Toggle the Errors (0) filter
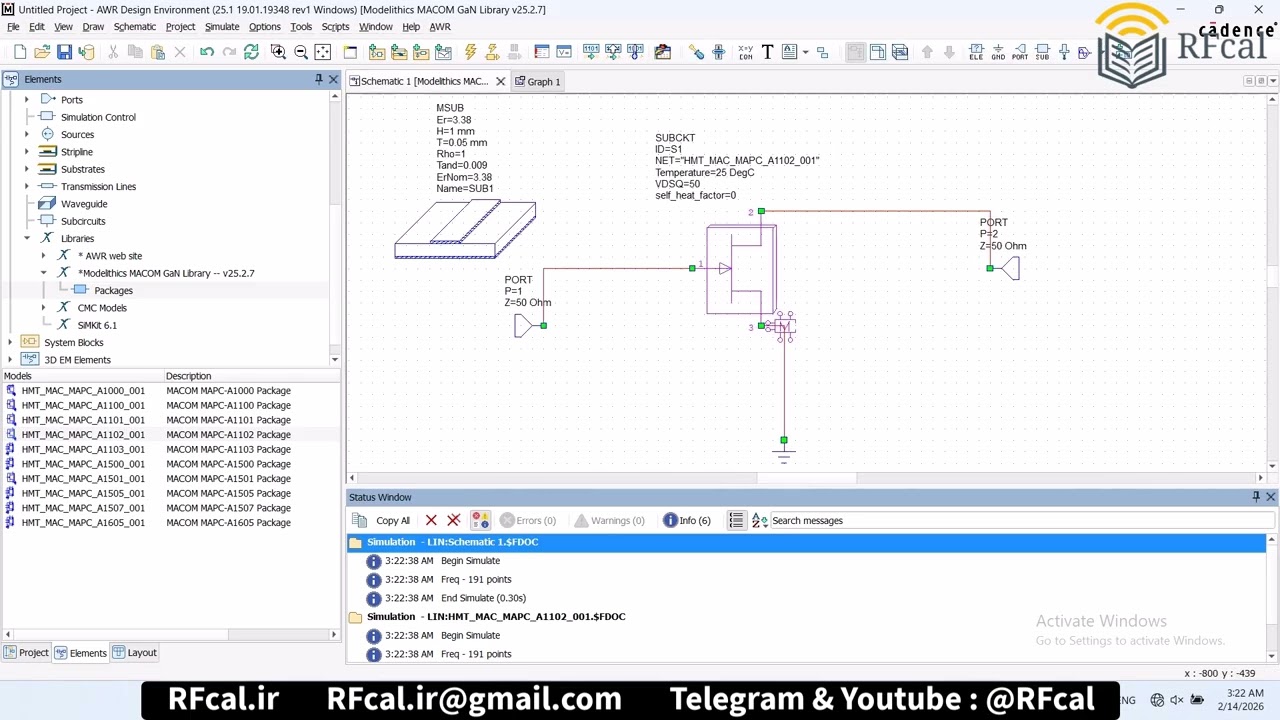1280x720 pixels. 528,520
